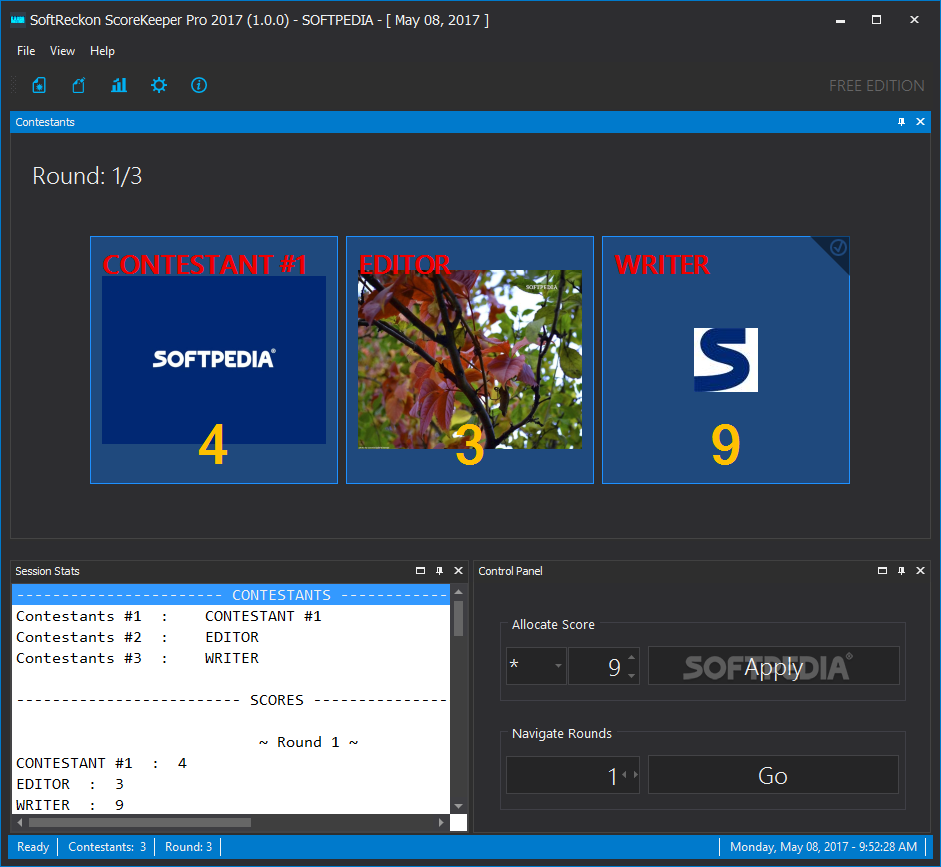
Task: Select the WRITER contestant card
Action: tap(726, 360)
